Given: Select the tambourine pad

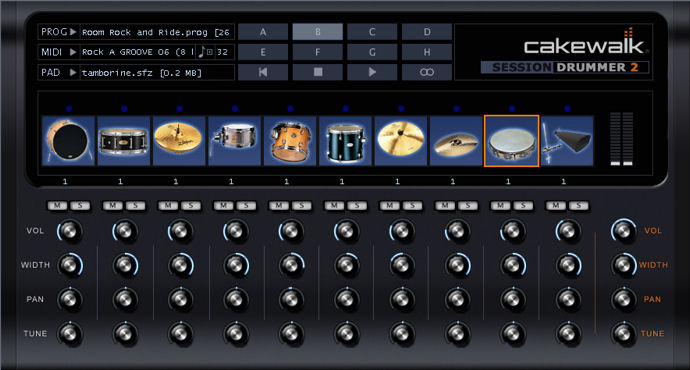Looking at the screenshot, I should [511, 141].
